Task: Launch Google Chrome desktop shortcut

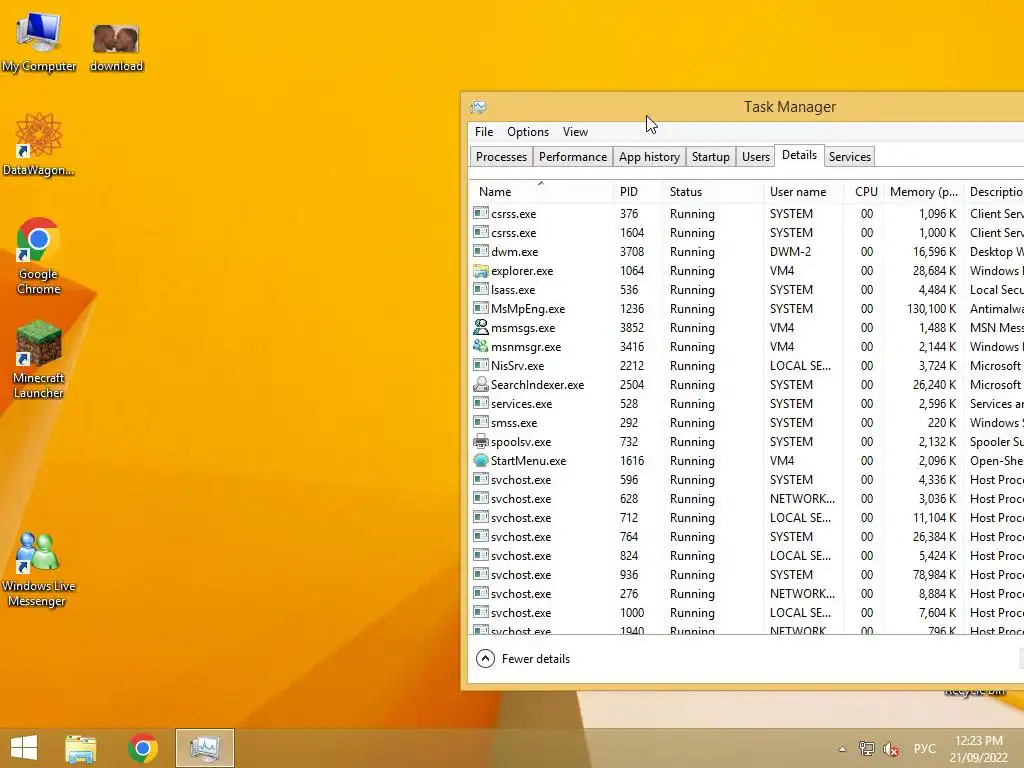Action: [x=39, y=257]
